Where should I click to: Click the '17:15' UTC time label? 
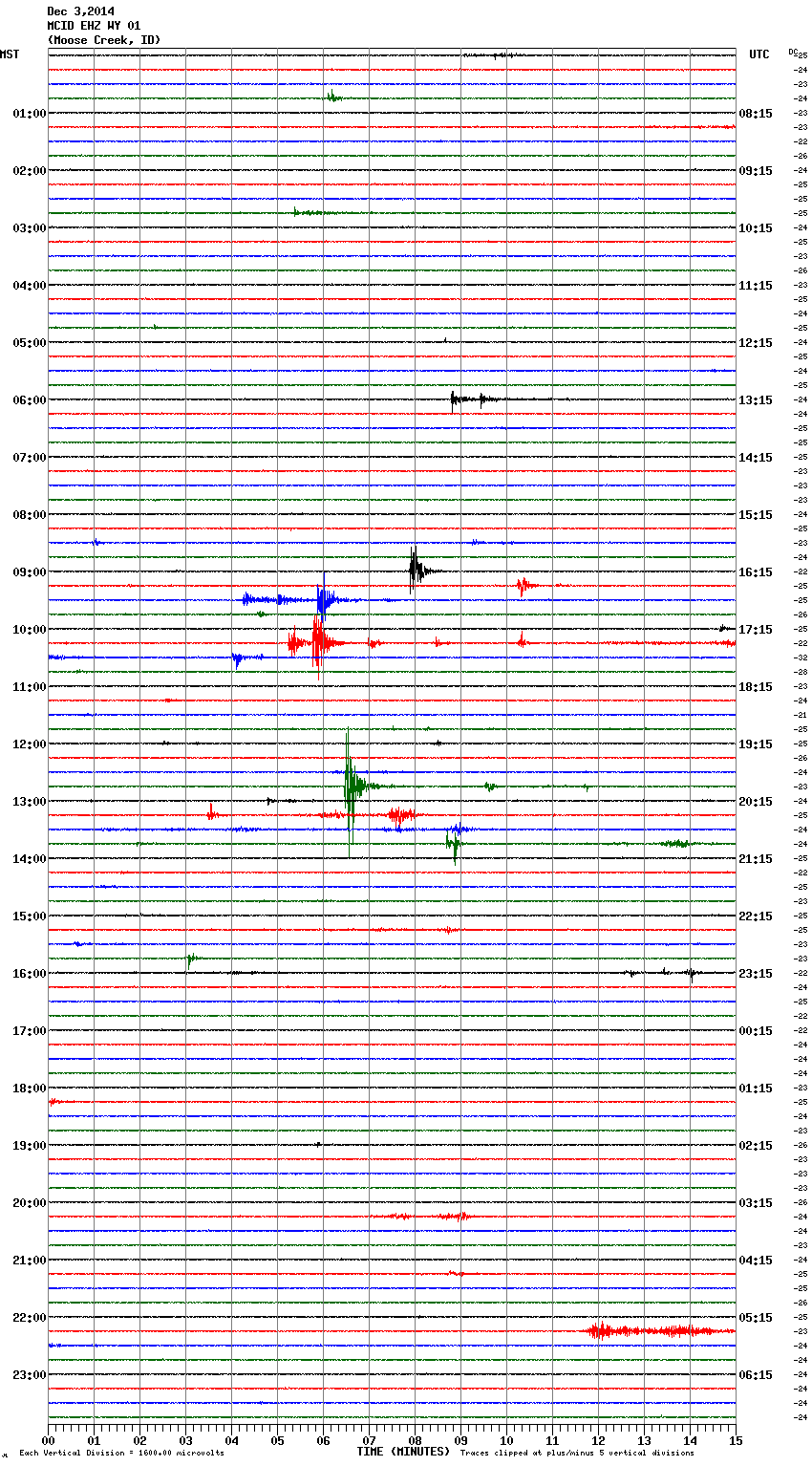coord(756,630)
